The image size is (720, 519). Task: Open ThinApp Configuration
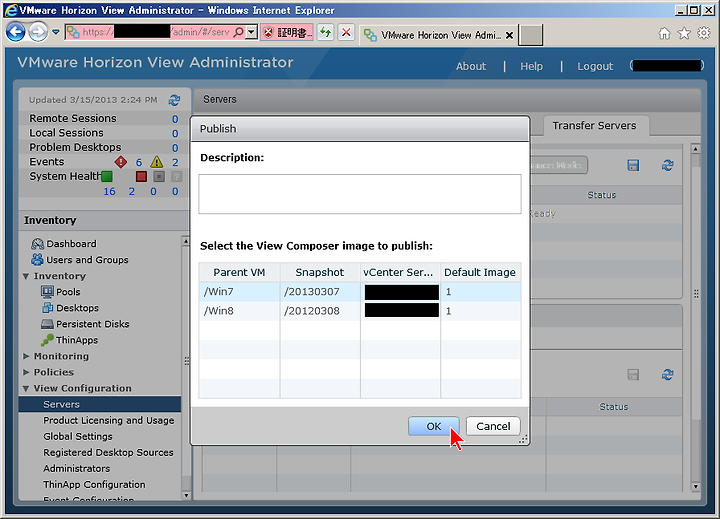94,485
